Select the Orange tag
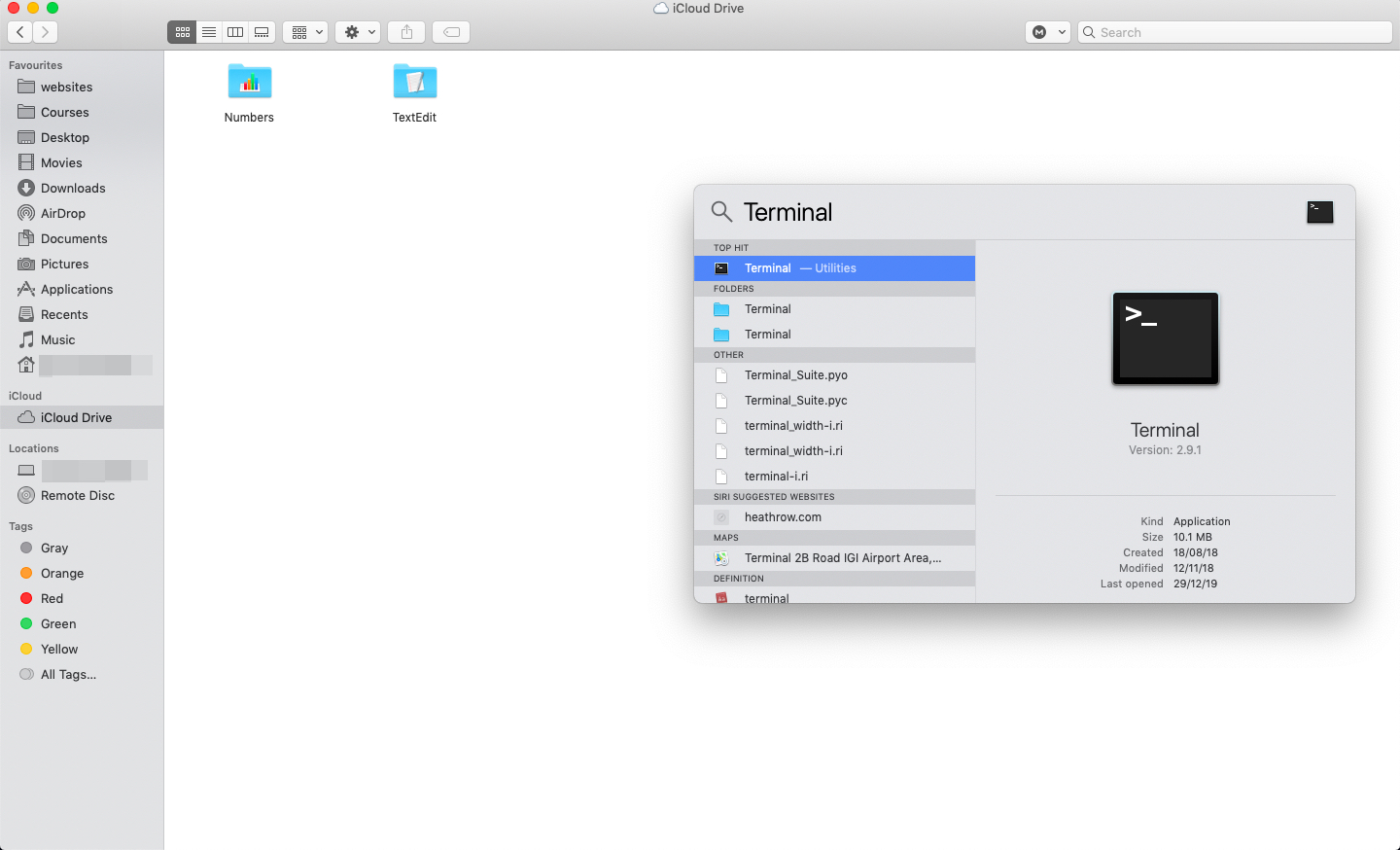The width and height of the screenshot is (1400, 850). pyautogui.click(x=82, y=573)
